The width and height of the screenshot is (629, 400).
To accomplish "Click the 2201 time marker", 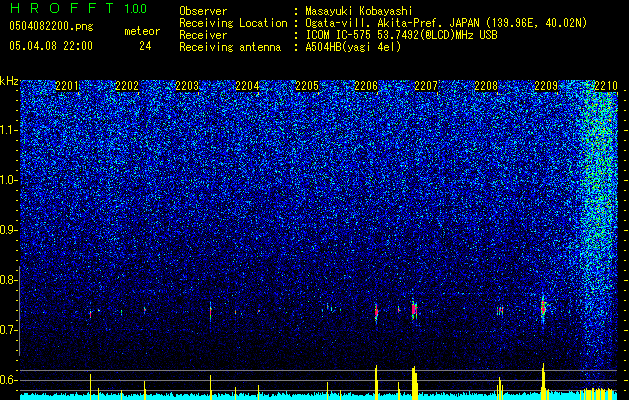I will 67,86.
